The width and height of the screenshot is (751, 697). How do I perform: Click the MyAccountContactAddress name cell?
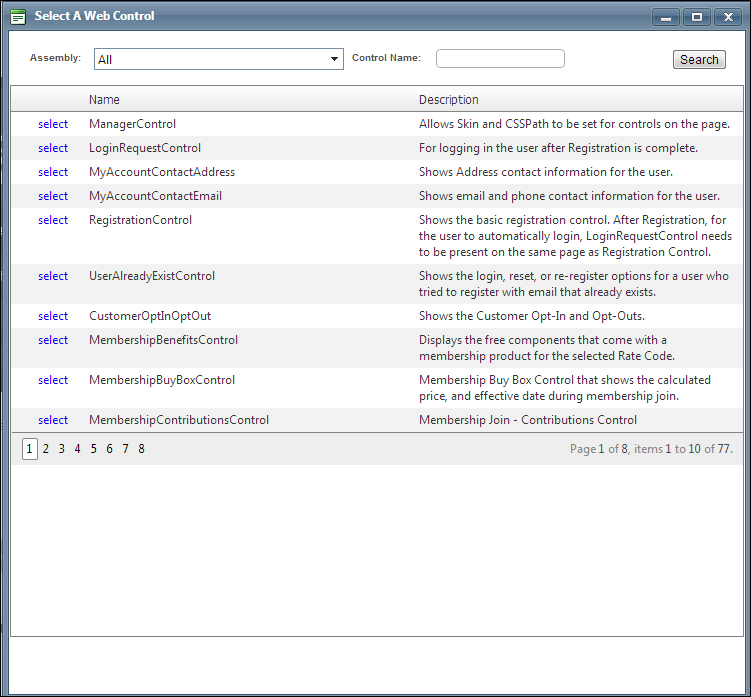pyautogui.click(x=162, y=172)
